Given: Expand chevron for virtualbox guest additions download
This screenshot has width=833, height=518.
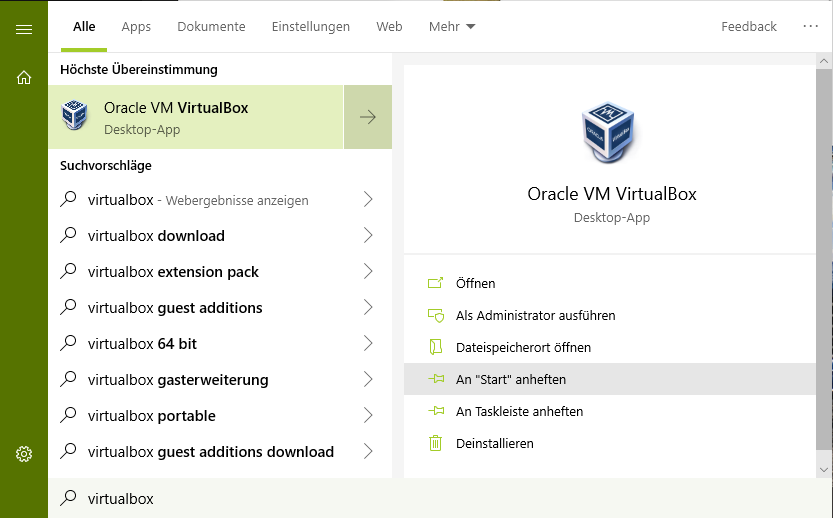Looking at the screenshot, I should pyautogui.click(x=368, y=451).
